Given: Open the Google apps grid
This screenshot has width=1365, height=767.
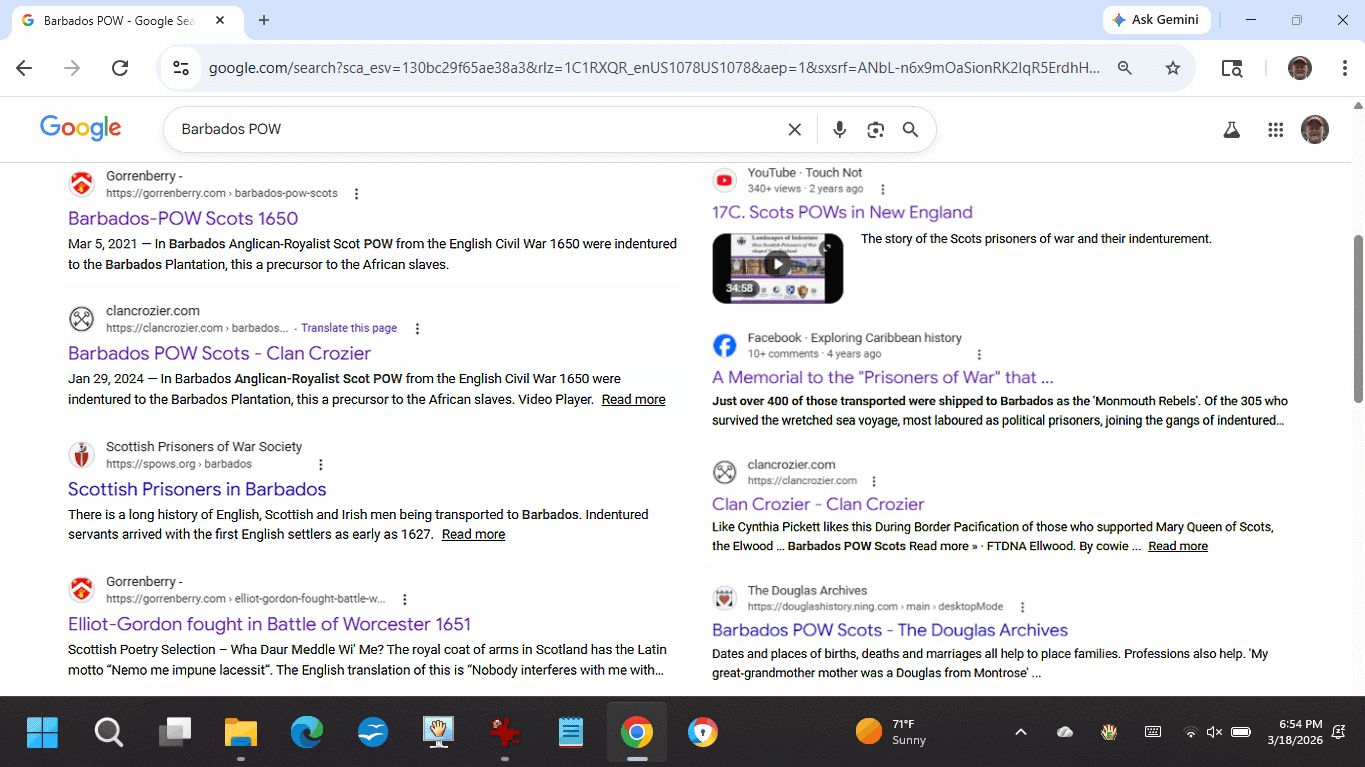Looking at the screenshot, I should click(x=1275, y=129).
